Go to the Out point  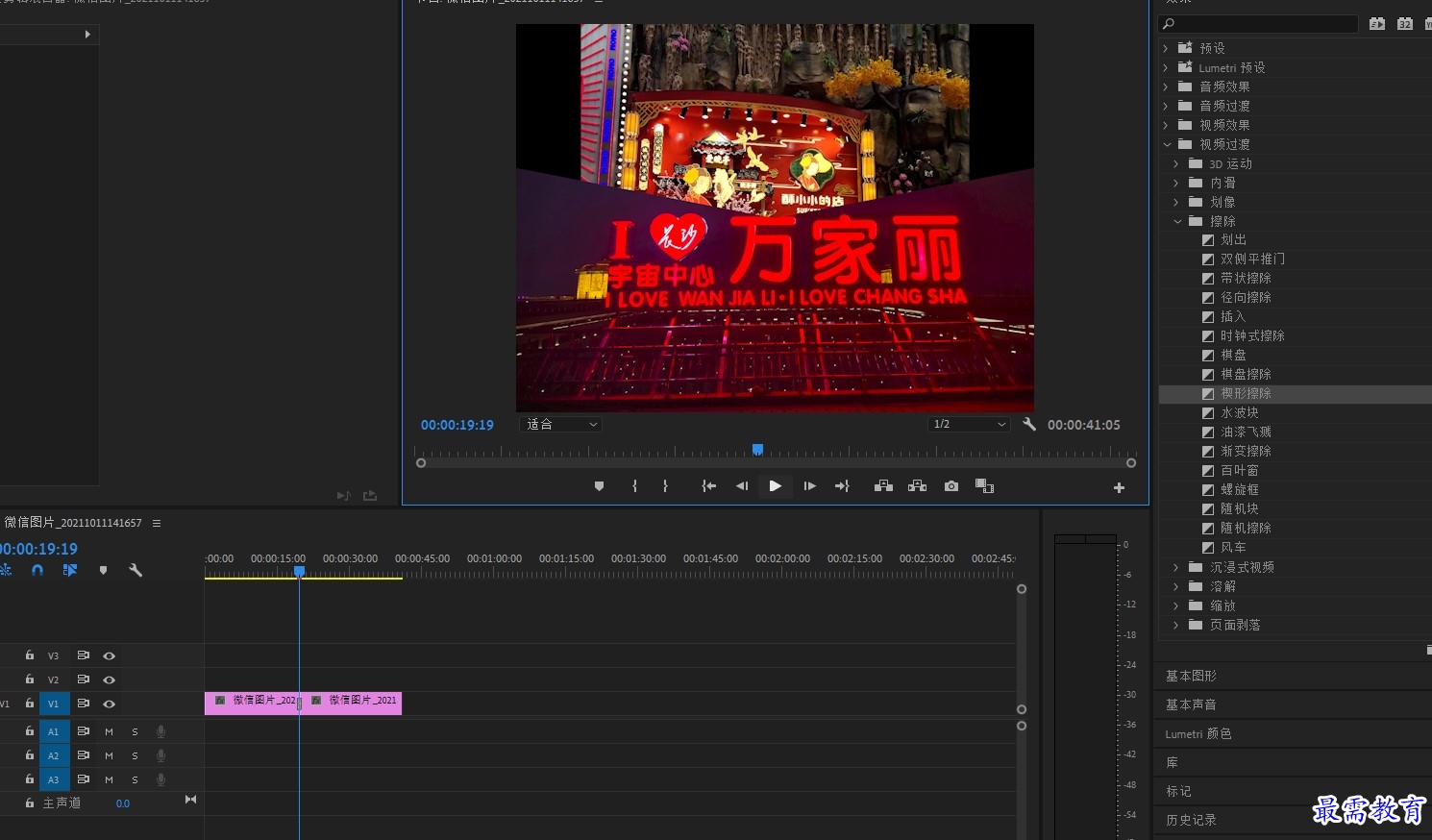point(842,486)
